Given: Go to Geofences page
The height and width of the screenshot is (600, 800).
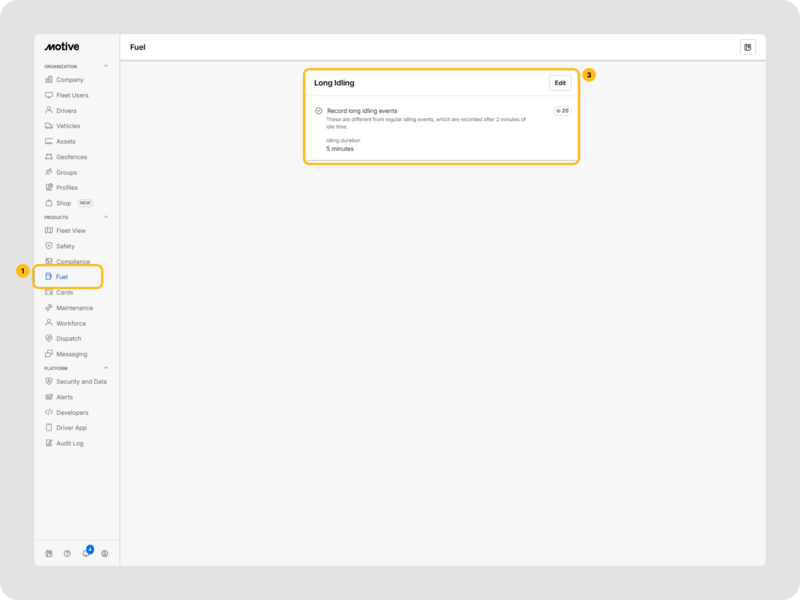Looking at the screenshot, I should pyautogui.click(x=72, y=157).
